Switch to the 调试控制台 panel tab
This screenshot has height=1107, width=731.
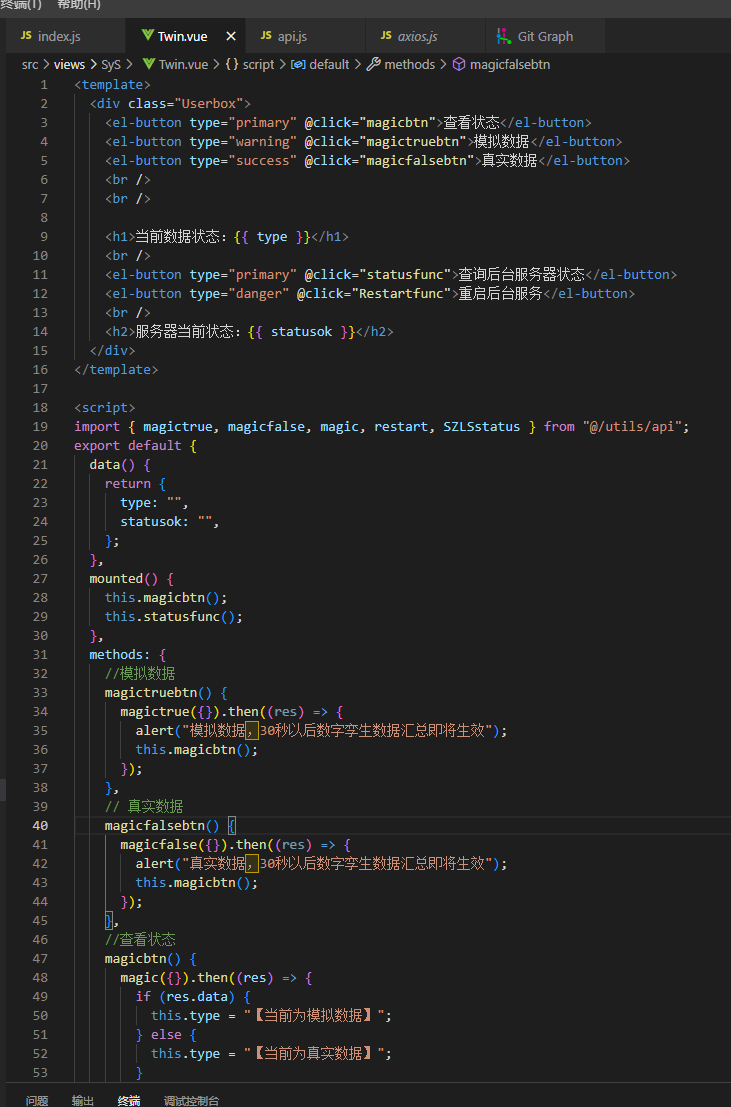click(x=191, y=1100)
